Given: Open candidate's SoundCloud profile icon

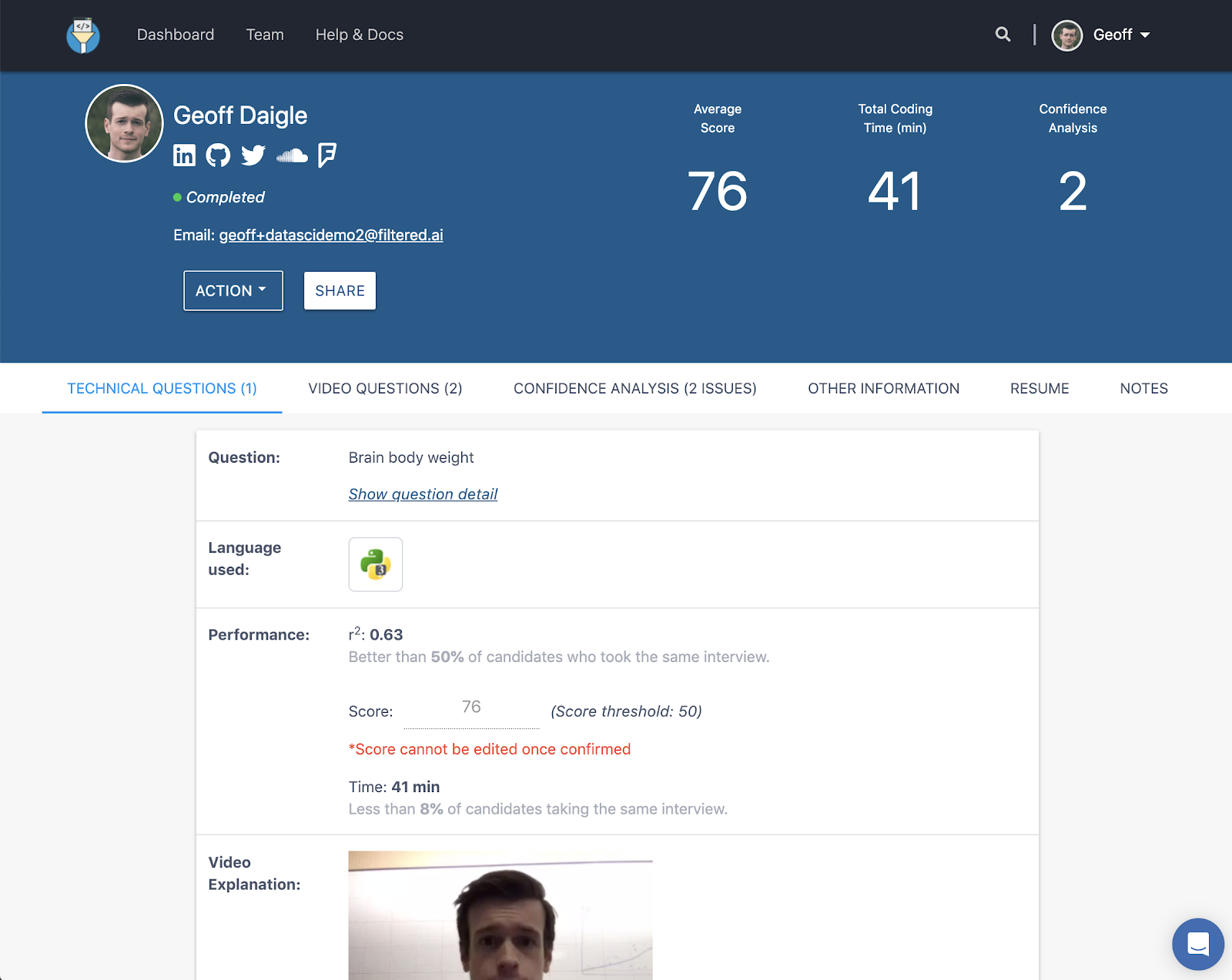Looking at the screenshot, I should click(x=292, y=156).
